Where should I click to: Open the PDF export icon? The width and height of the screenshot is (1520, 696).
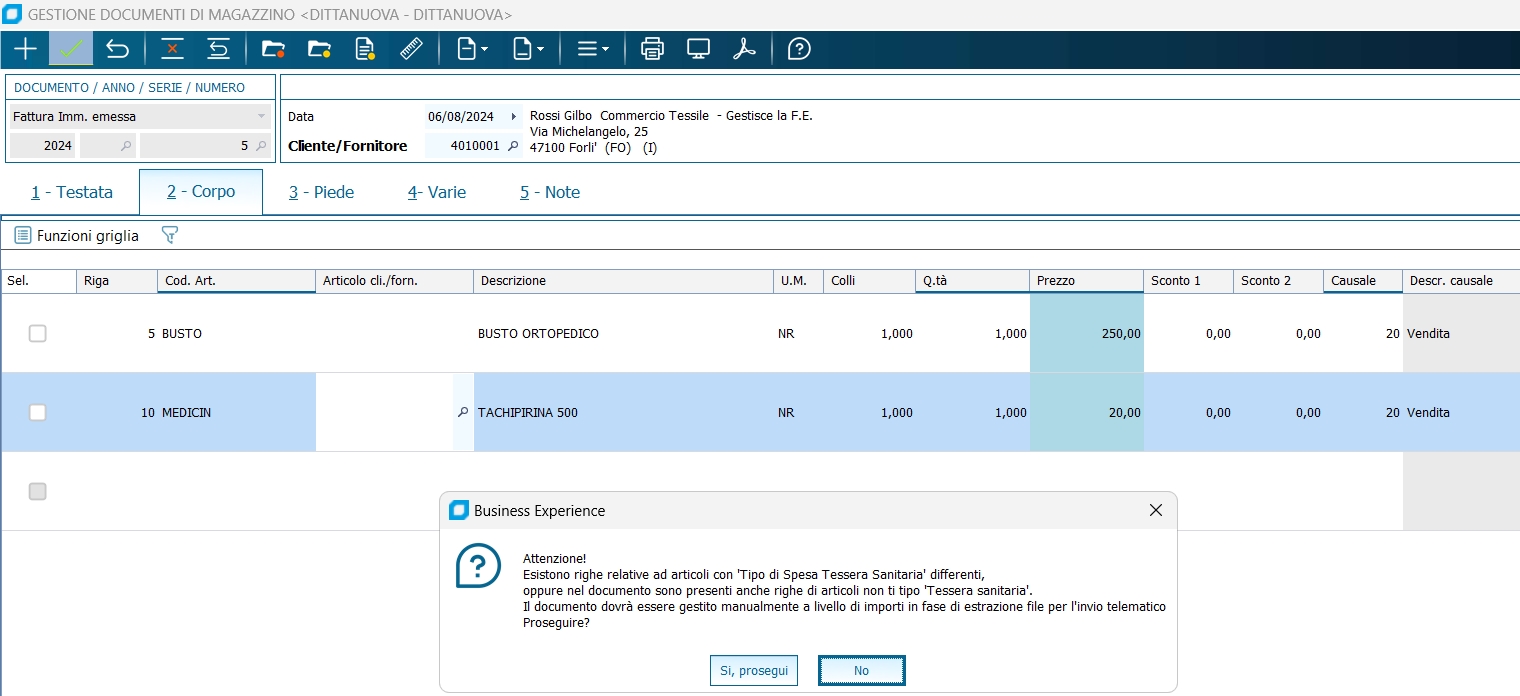click(x=744, y=49)
